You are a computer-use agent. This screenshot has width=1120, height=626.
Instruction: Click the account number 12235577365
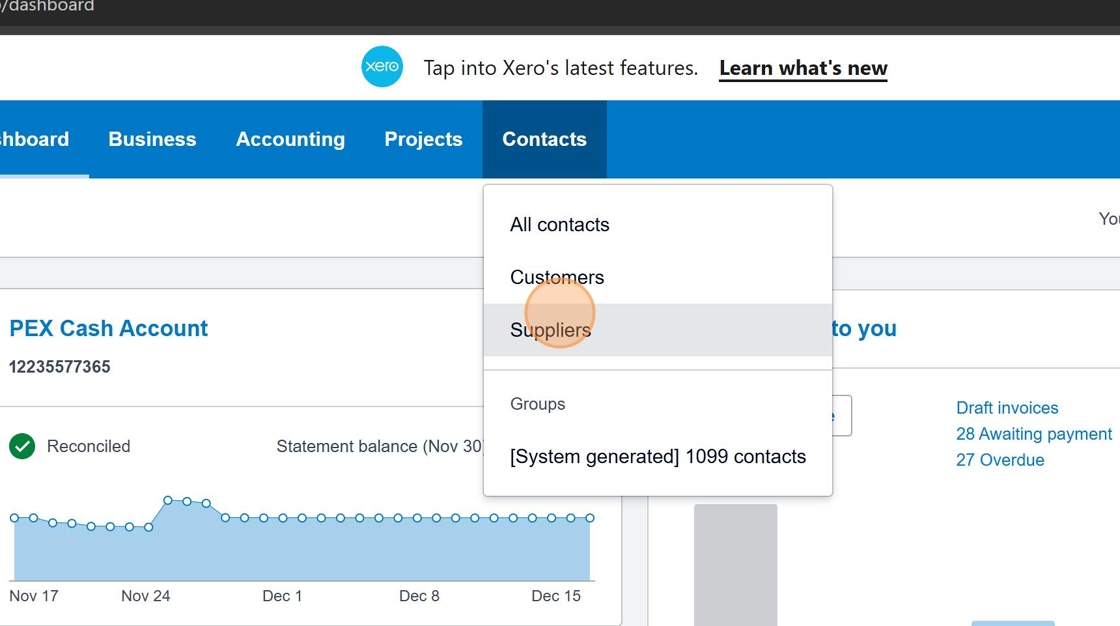(x=59, y=367)
